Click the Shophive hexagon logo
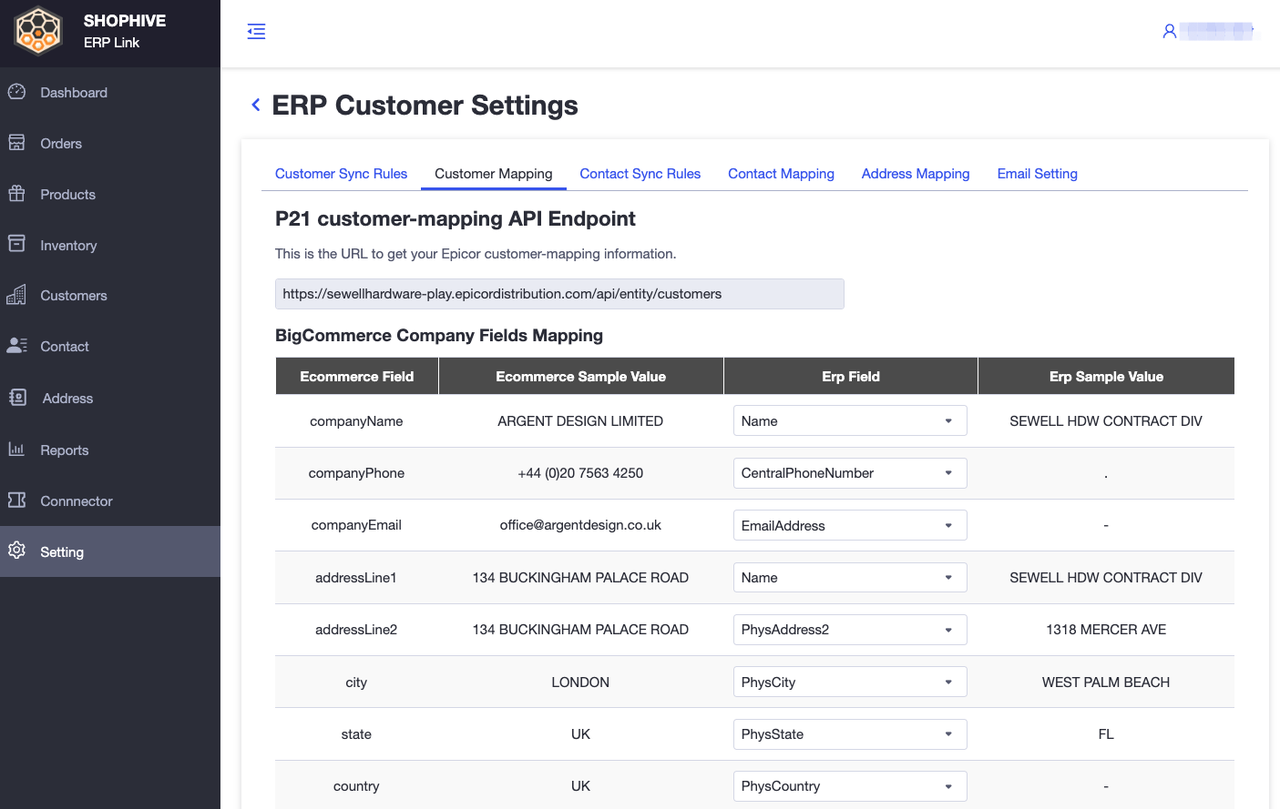 pos(38,31)
